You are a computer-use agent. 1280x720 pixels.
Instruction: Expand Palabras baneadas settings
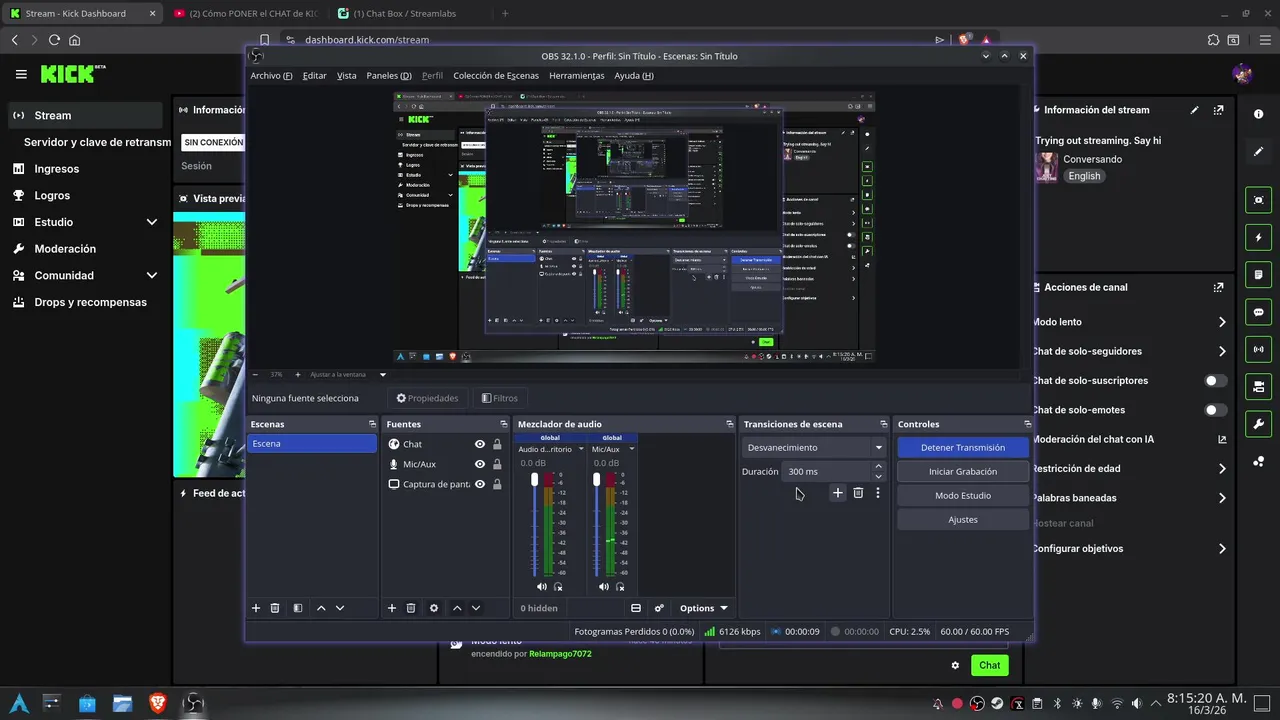tap(1222, 498)
